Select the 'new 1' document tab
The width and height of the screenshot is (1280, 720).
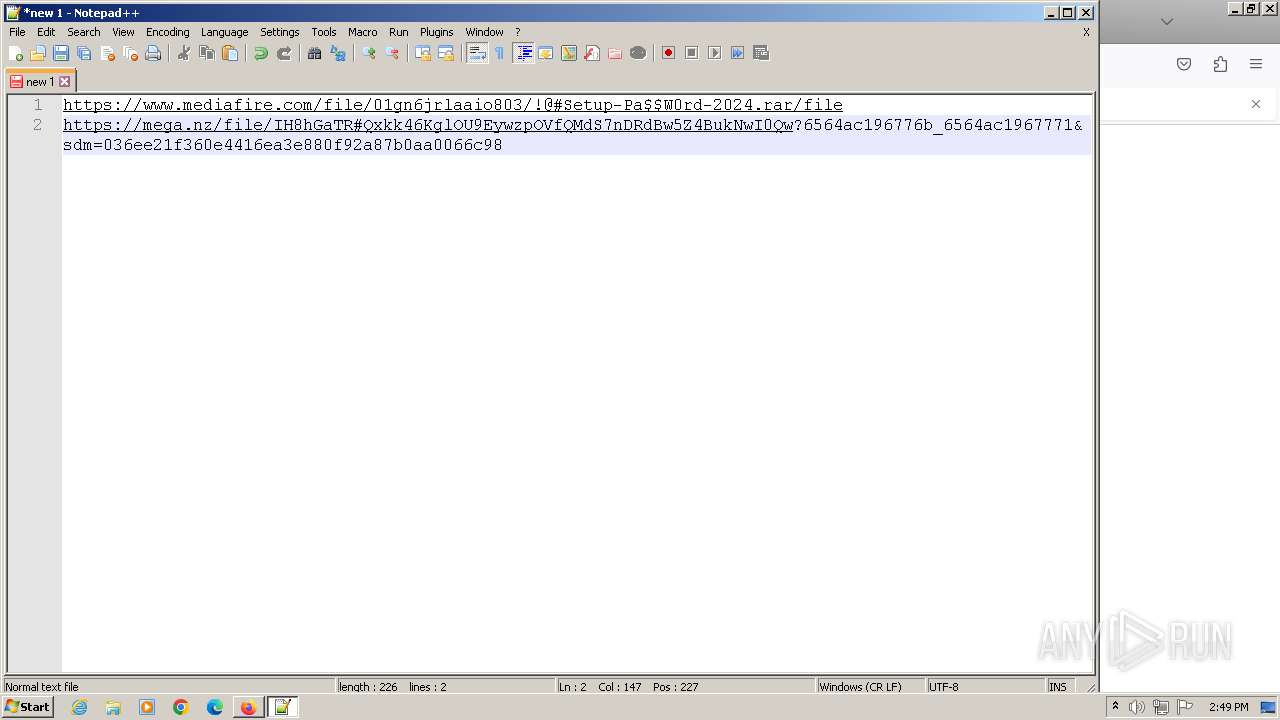pos(40,82)
